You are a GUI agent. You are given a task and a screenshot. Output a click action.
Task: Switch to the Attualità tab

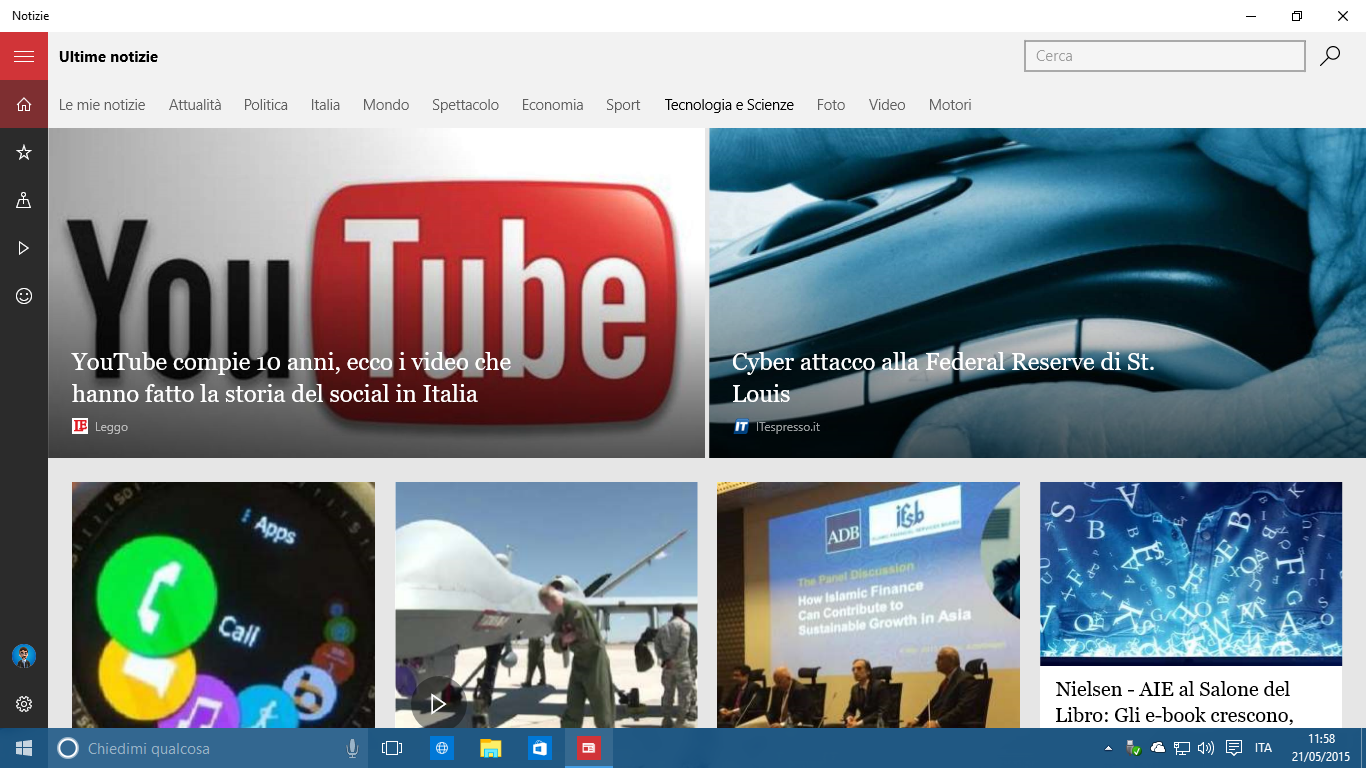pos(195,105)
